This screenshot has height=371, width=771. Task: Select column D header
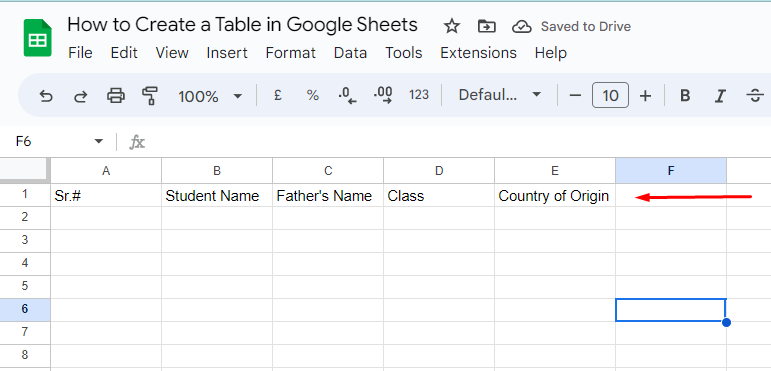439,171
